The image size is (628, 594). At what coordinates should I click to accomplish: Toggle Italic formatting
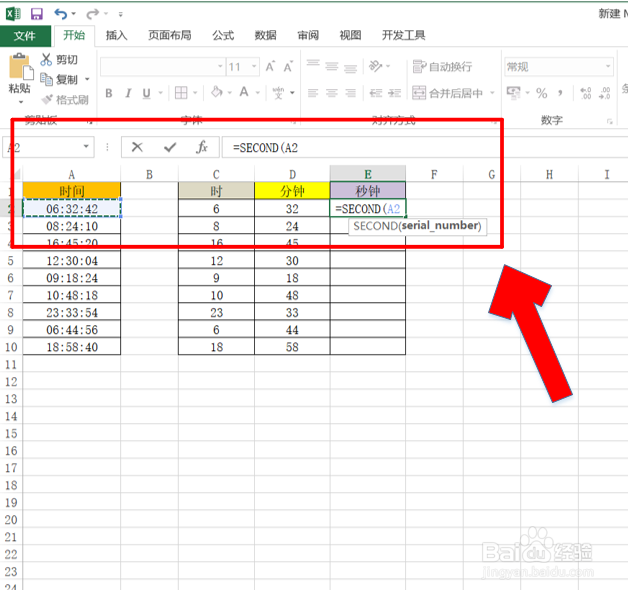click(x=128, y=93)
